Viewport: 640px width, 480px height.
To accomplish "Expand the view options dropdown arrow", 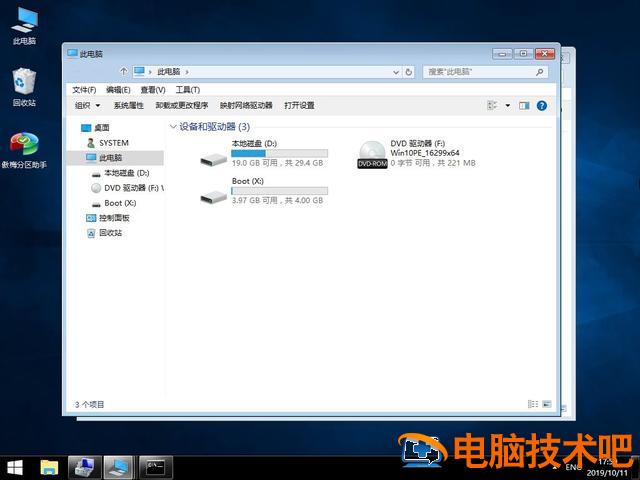I will (x=507, y=105).
